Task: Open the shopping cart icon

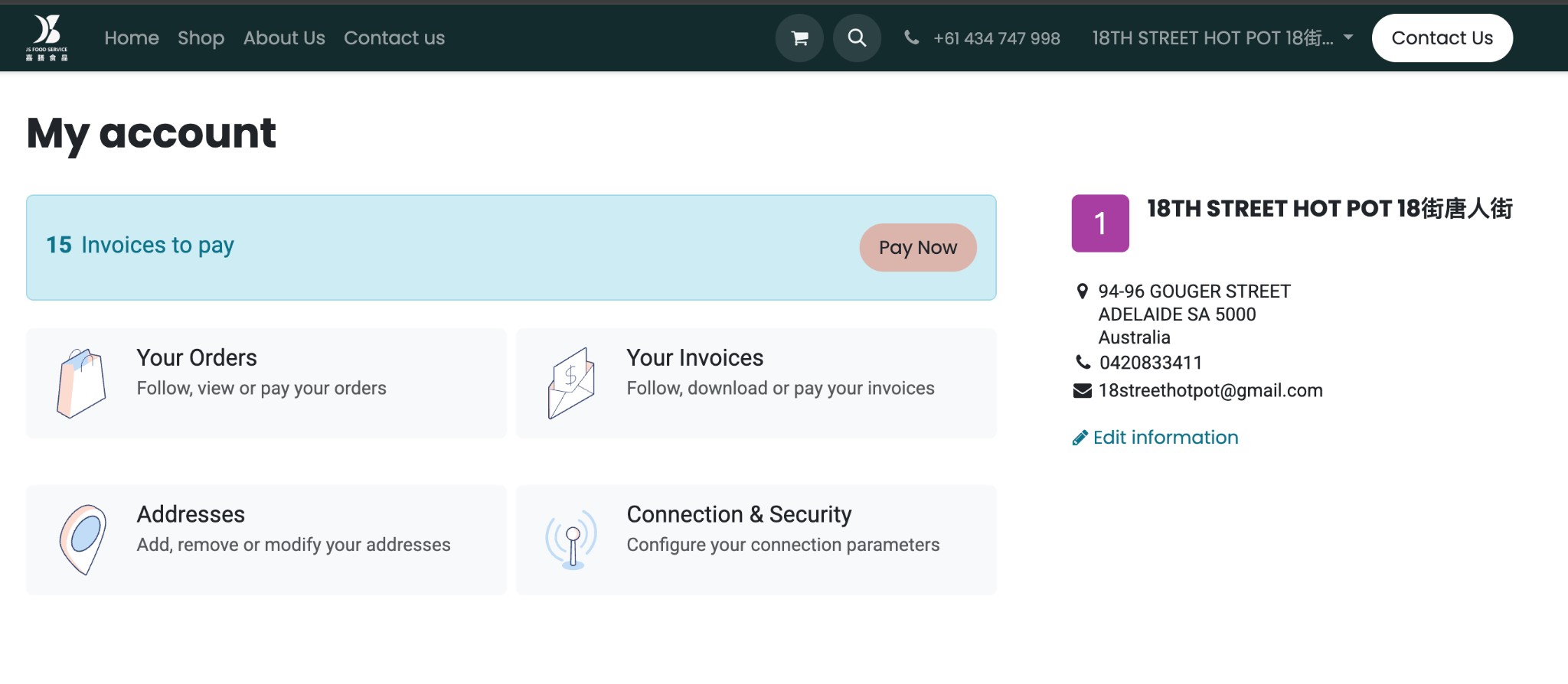Action: click(x=799, y=37)
